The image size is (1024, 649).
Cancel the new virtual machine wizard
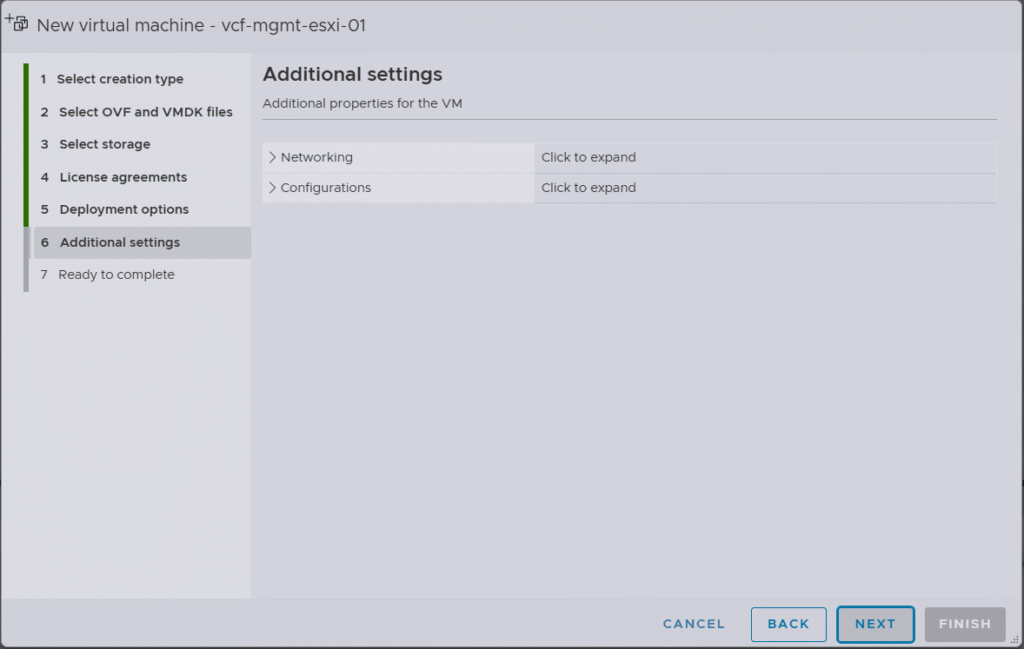[693, 624]
